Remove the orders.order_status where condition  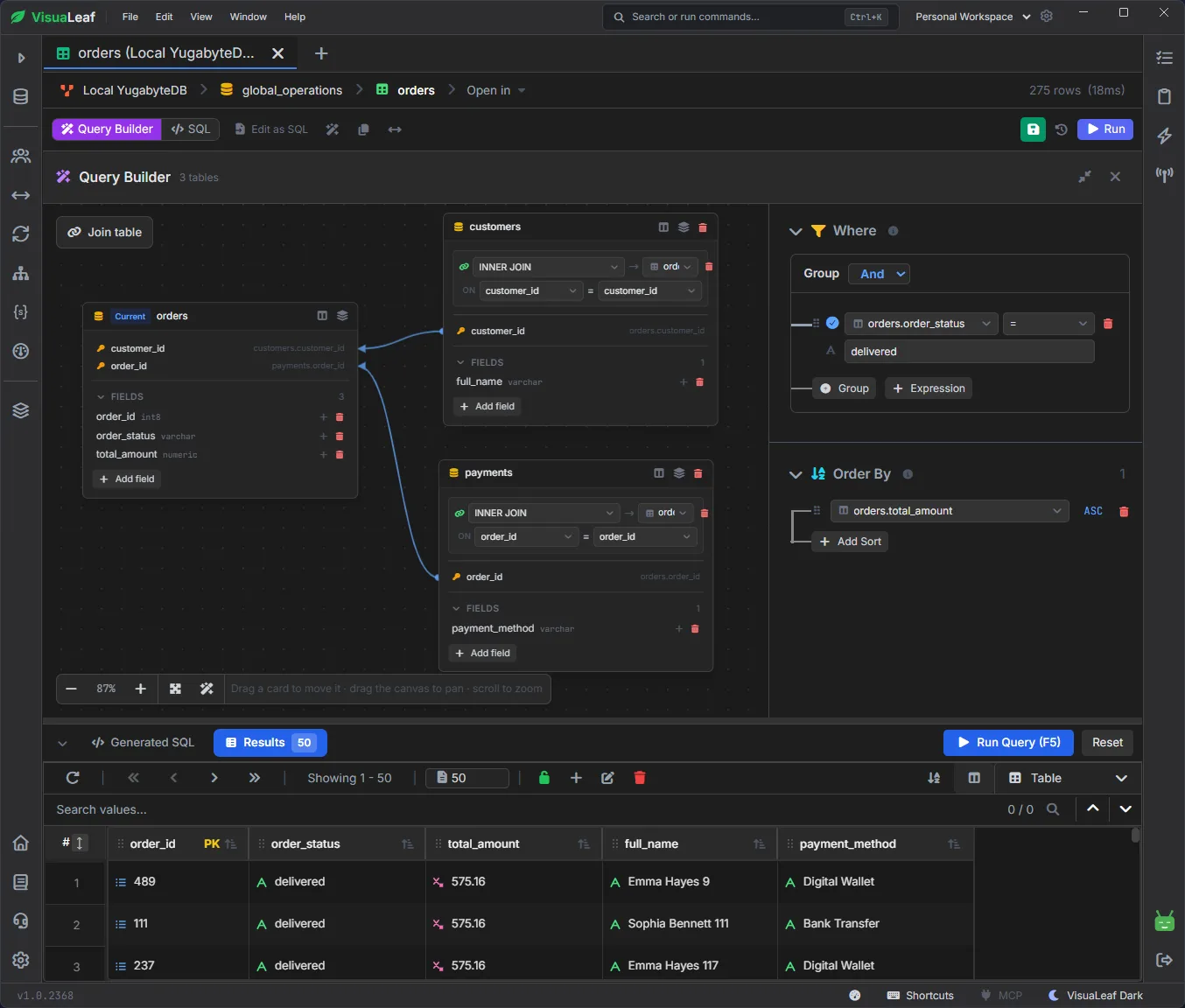click(x=1108, y=324)
